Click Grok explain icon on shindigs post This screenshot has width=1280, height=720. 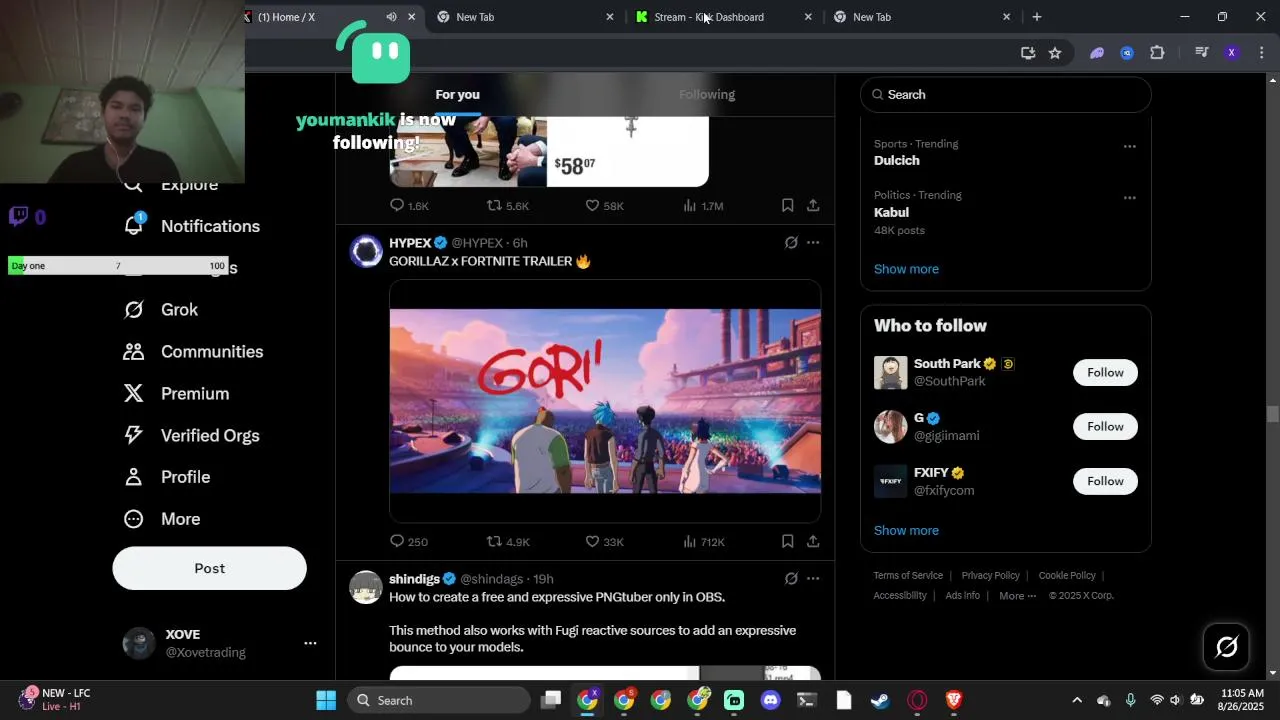point(791,579)
